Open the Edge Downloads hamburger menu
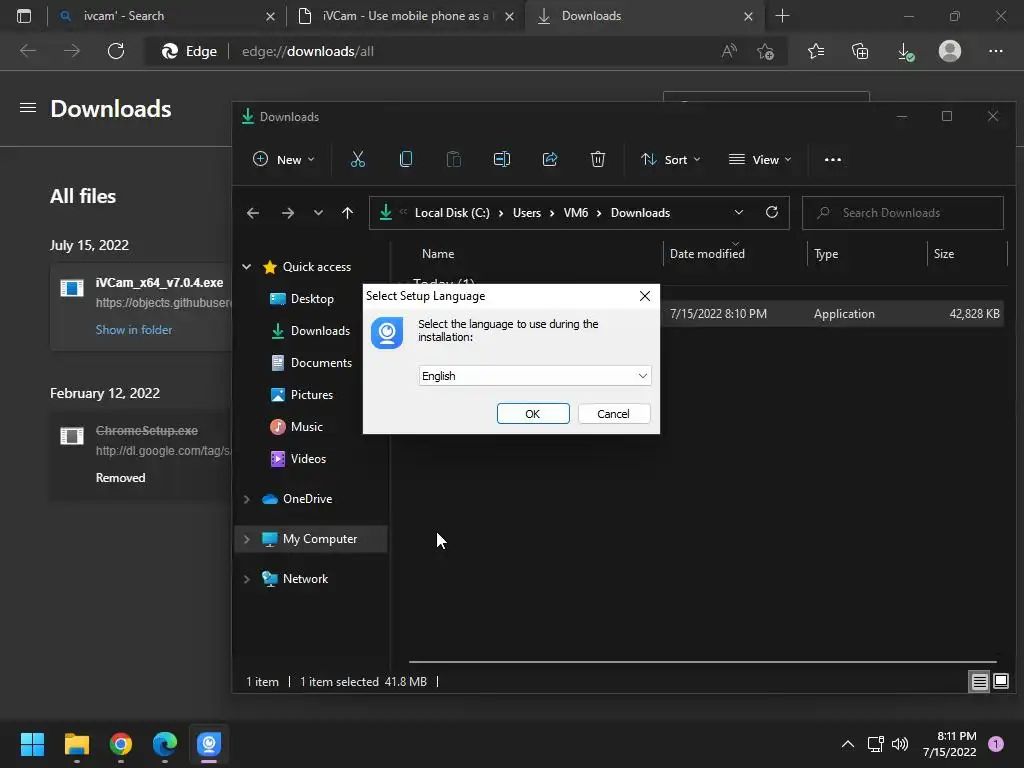This screenshot has width=1024, height=768. pos(27,108)
